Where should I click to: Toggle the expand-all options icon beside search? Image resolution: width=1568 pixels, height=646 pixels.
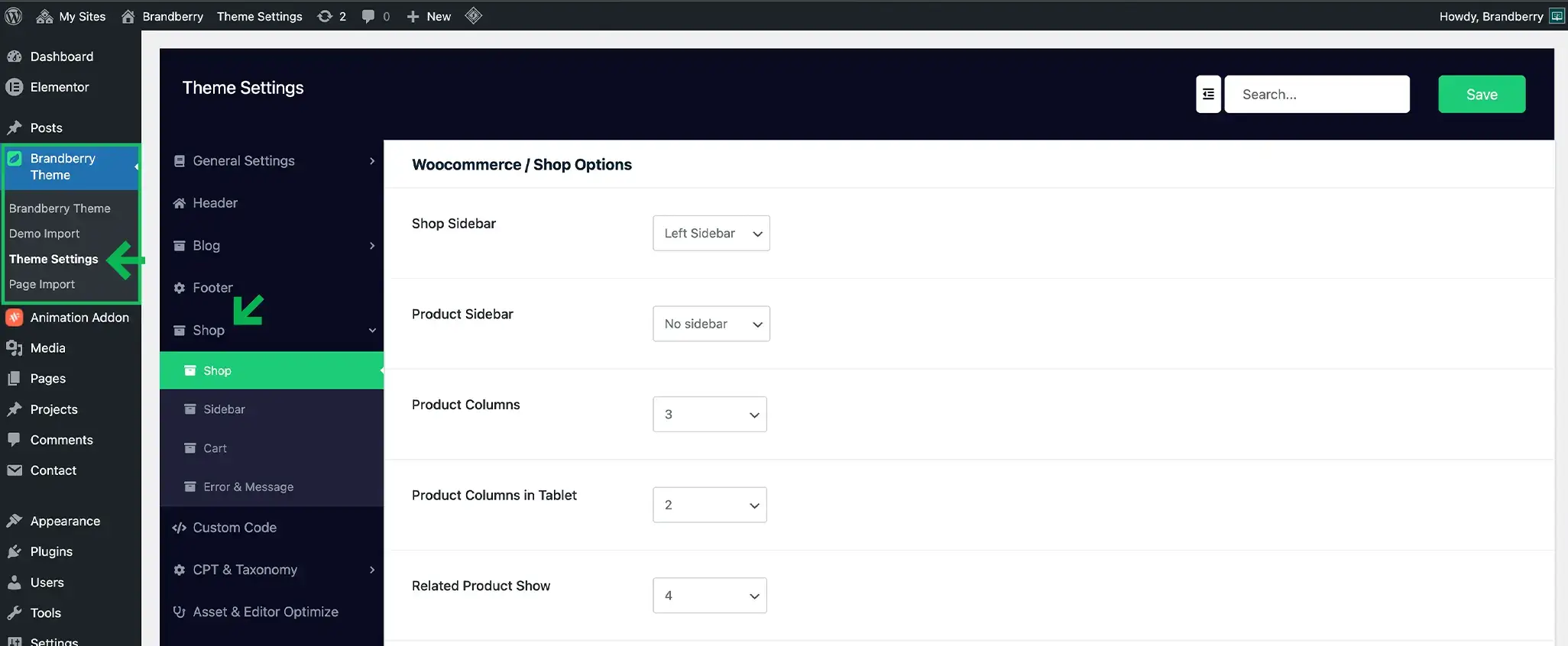(1208, 94)
